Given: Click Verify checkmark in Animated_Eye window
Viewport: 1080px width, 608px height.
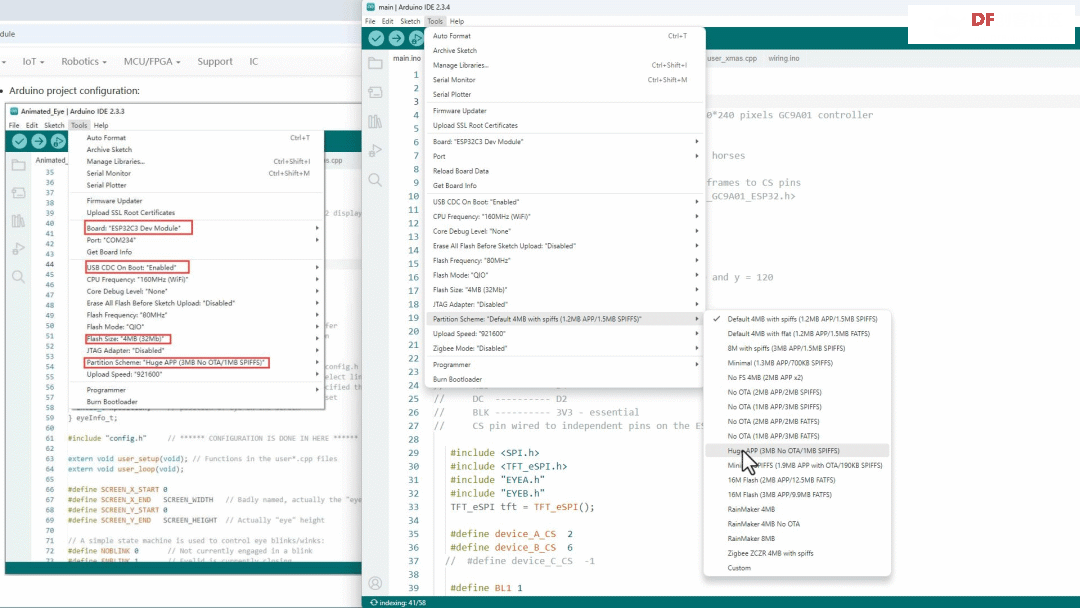Looking at the screenshot, I should click(x=19, y=141).
